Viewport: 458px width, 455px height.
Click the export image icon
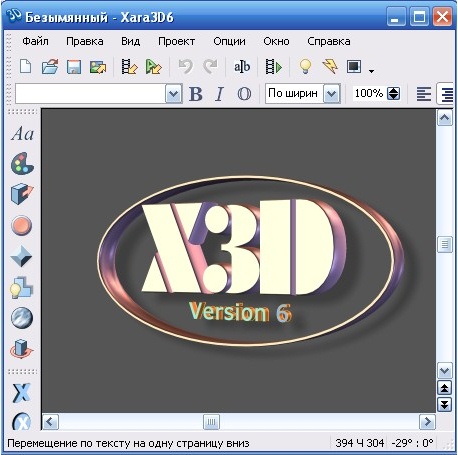pos(98,66)
